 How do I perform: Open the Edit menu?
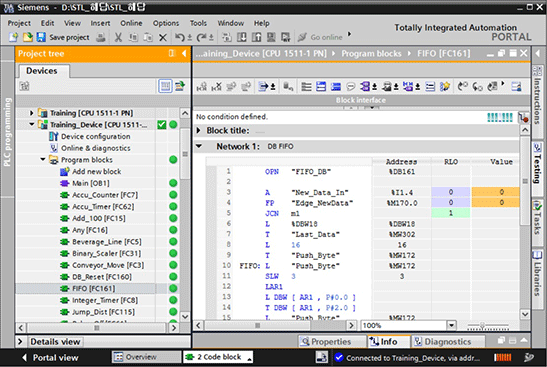47,23
